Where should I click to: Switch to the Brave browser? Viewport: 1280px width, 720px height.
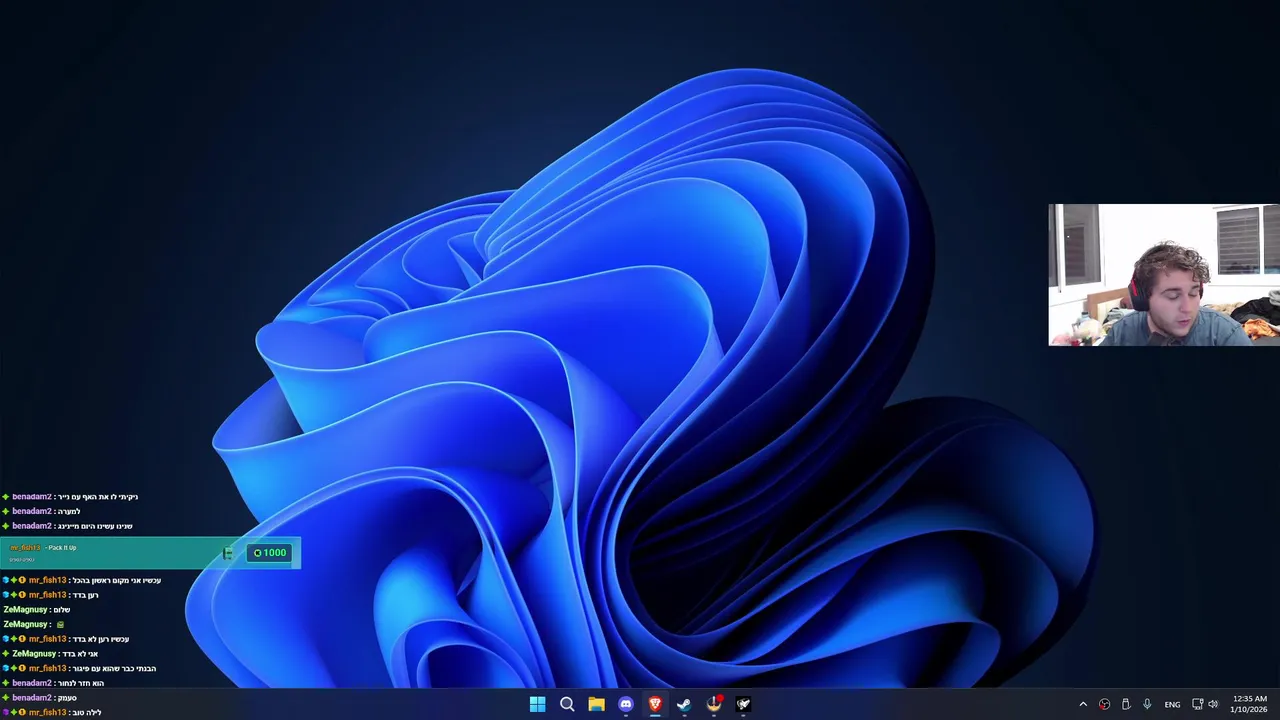[x=655, y=704]
